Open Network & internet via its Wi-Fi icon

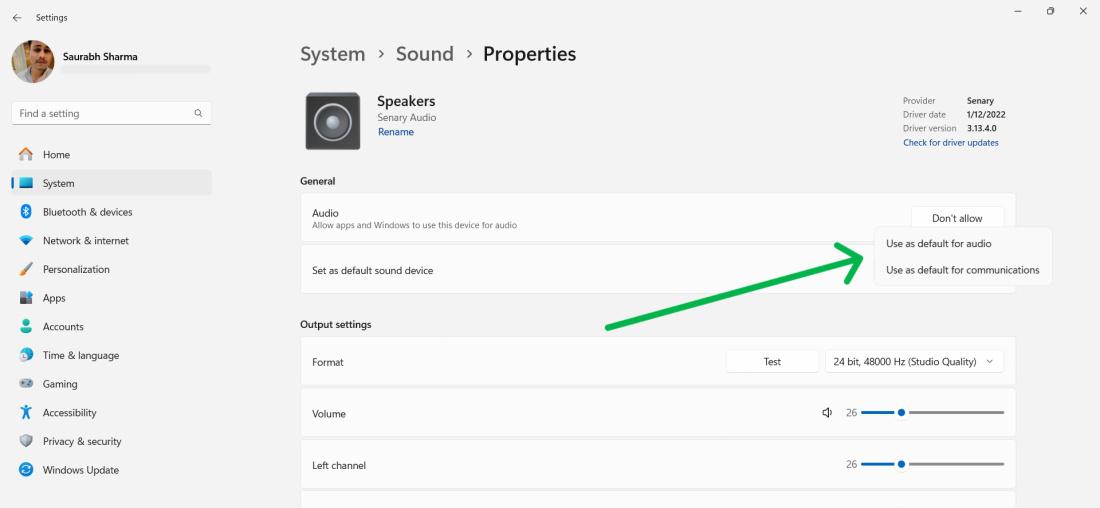[x=26, y=241]
